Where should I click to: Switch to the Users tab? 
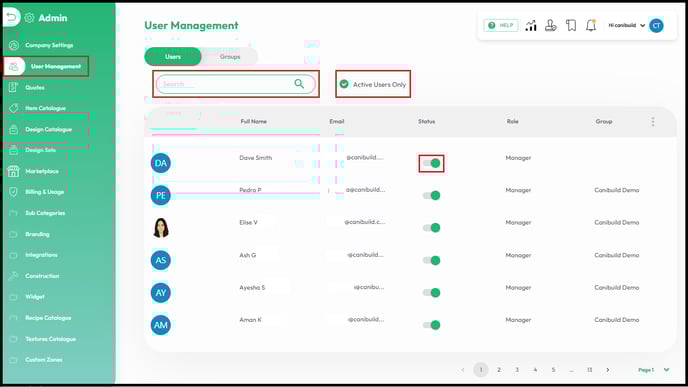pos(173,57)
